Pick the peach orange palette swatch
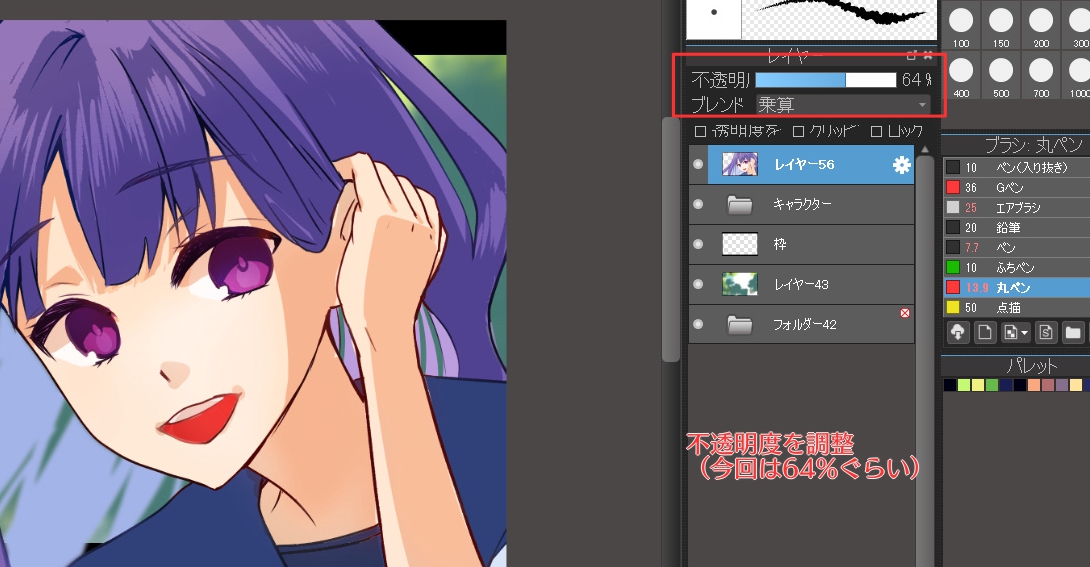Viewport: 1090px width, 567px height. point(1034,385)
